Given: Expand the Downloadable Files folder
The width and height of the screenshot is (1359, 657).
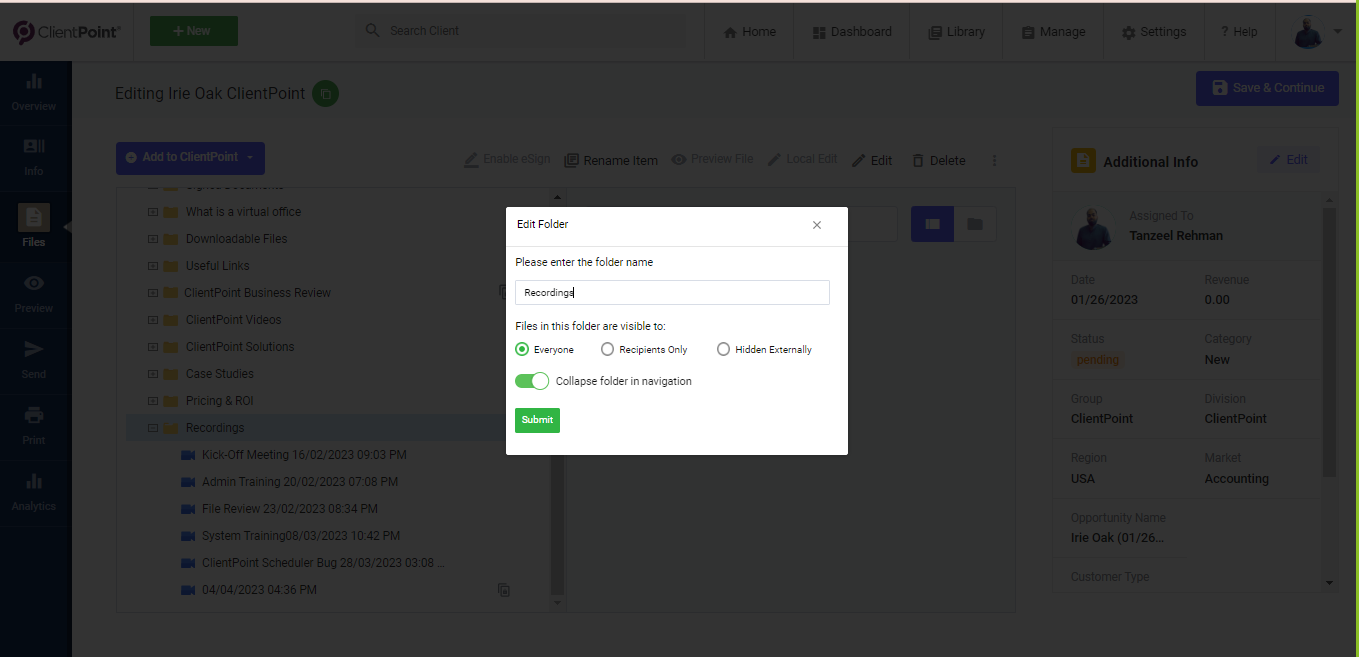Looking at the screenshot, I should 152,239.
